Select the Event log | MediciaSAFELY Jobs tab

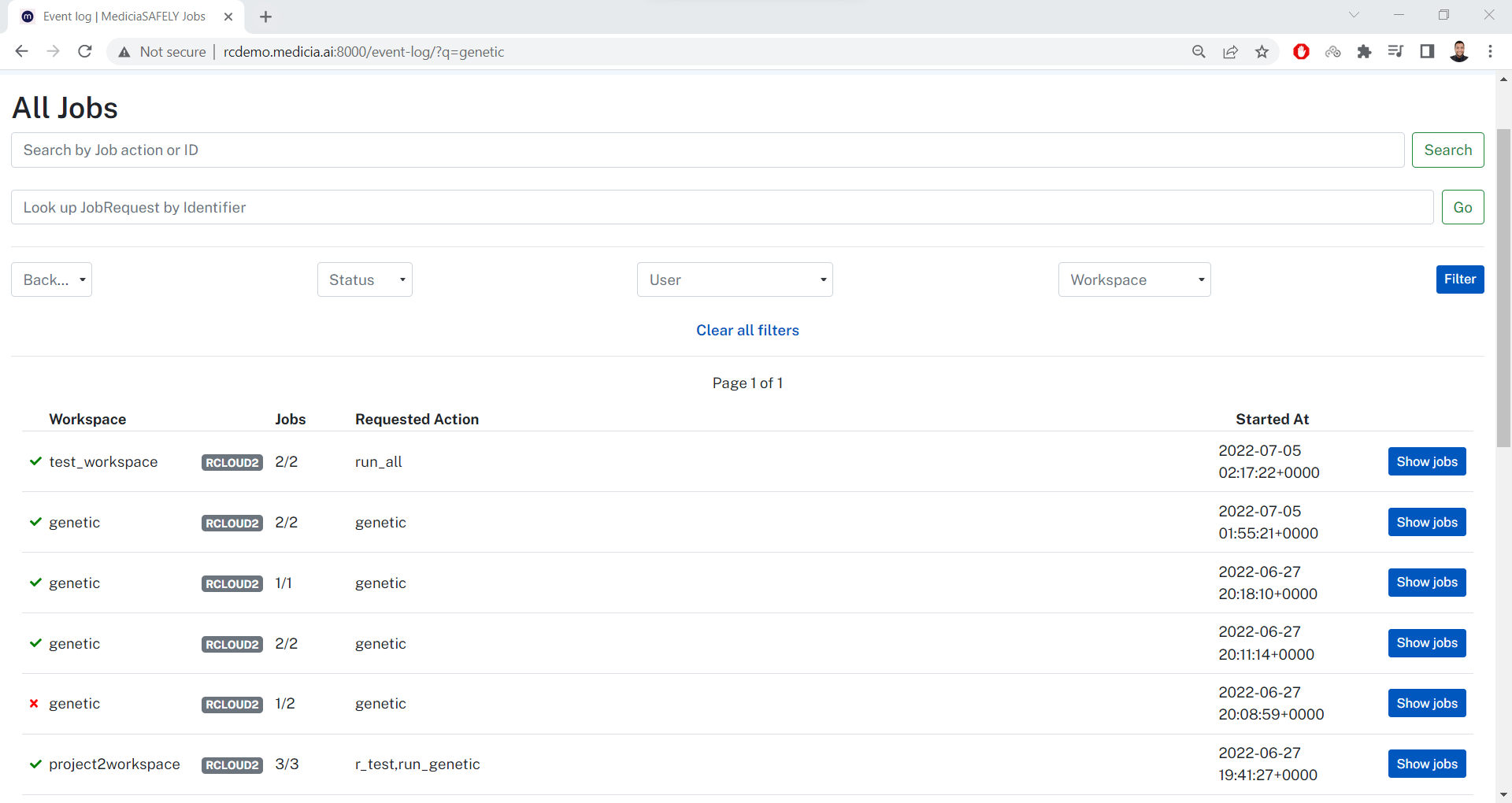[126, 17]
